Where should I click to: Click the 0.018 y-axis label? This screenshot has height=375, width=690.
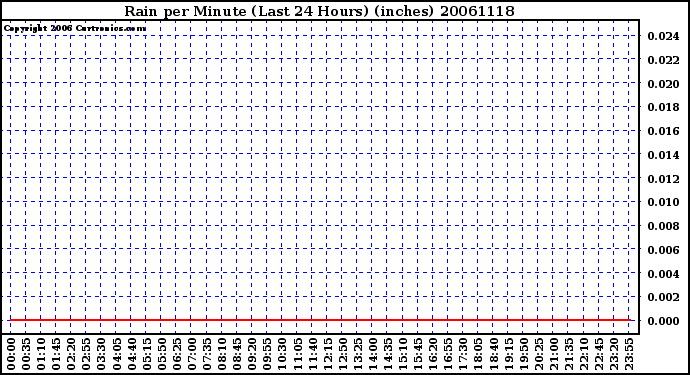[663, 107]
